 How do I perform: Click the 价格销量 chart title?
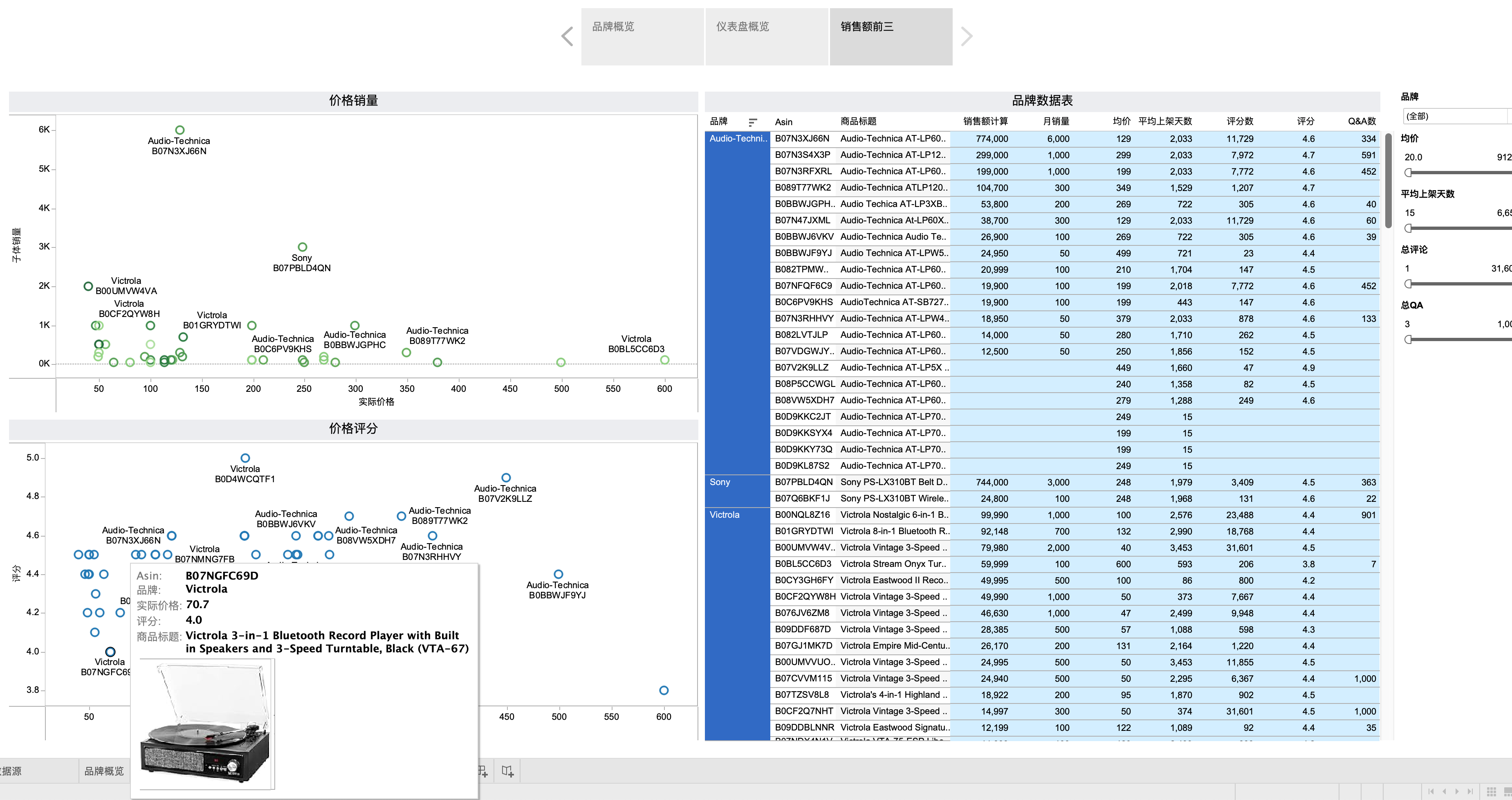pos(353,100)
